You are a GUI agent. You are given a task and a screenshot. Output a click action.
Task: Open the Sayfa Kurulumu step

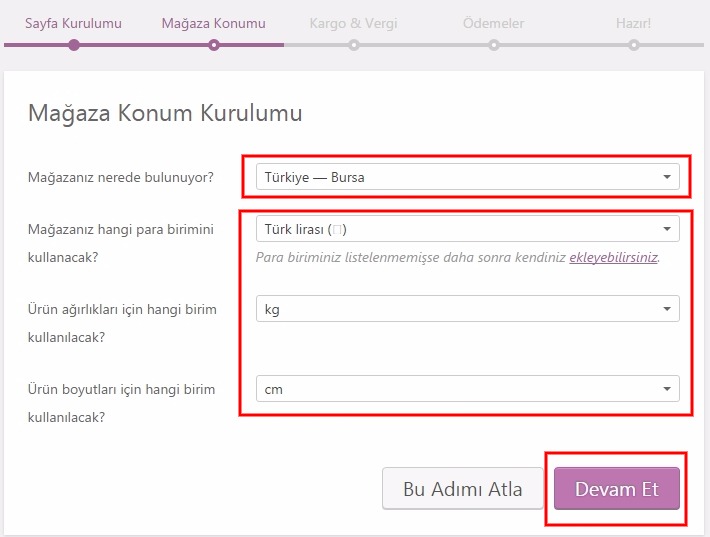pos(73,24)
